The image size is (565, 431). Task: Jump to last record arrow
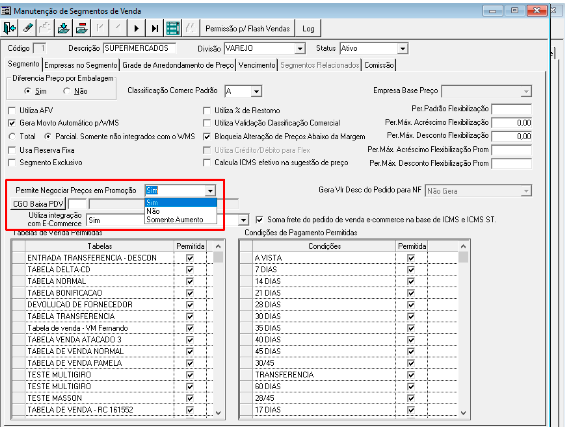click(155, 28)
